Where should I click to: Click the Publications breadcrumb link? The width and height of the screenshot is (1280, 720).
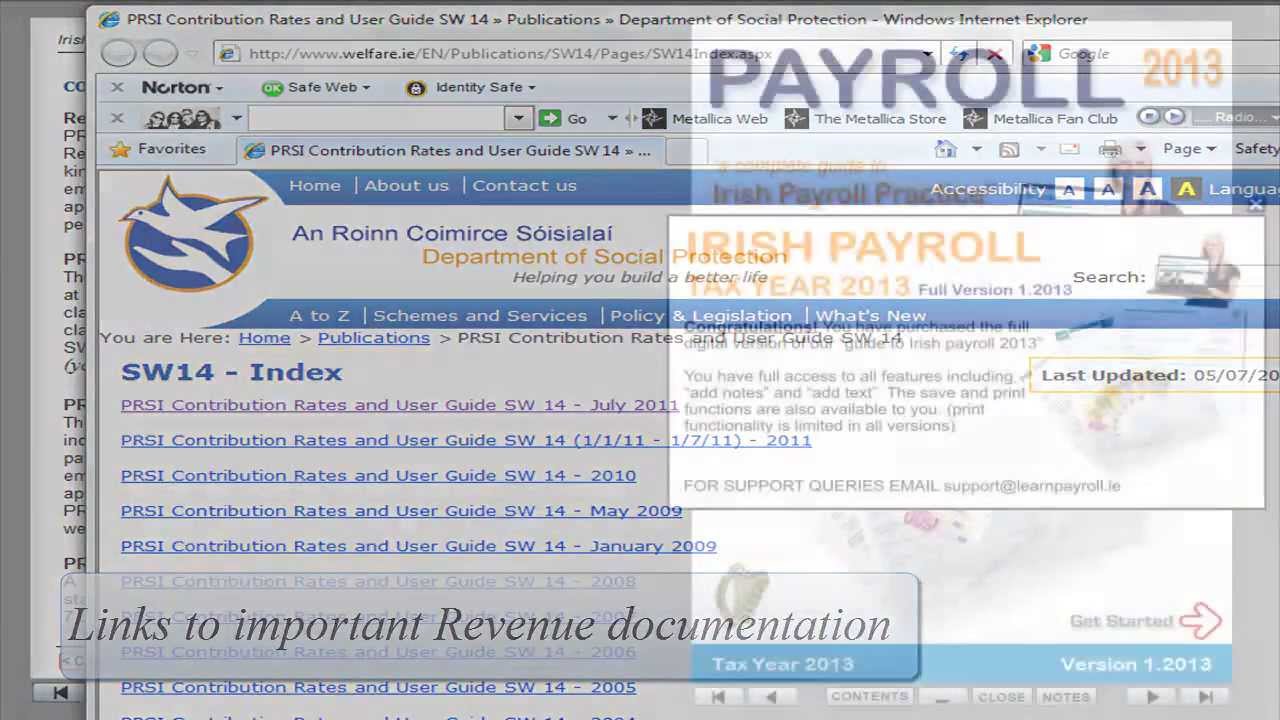pyautogui.click(x=373, y=338)
